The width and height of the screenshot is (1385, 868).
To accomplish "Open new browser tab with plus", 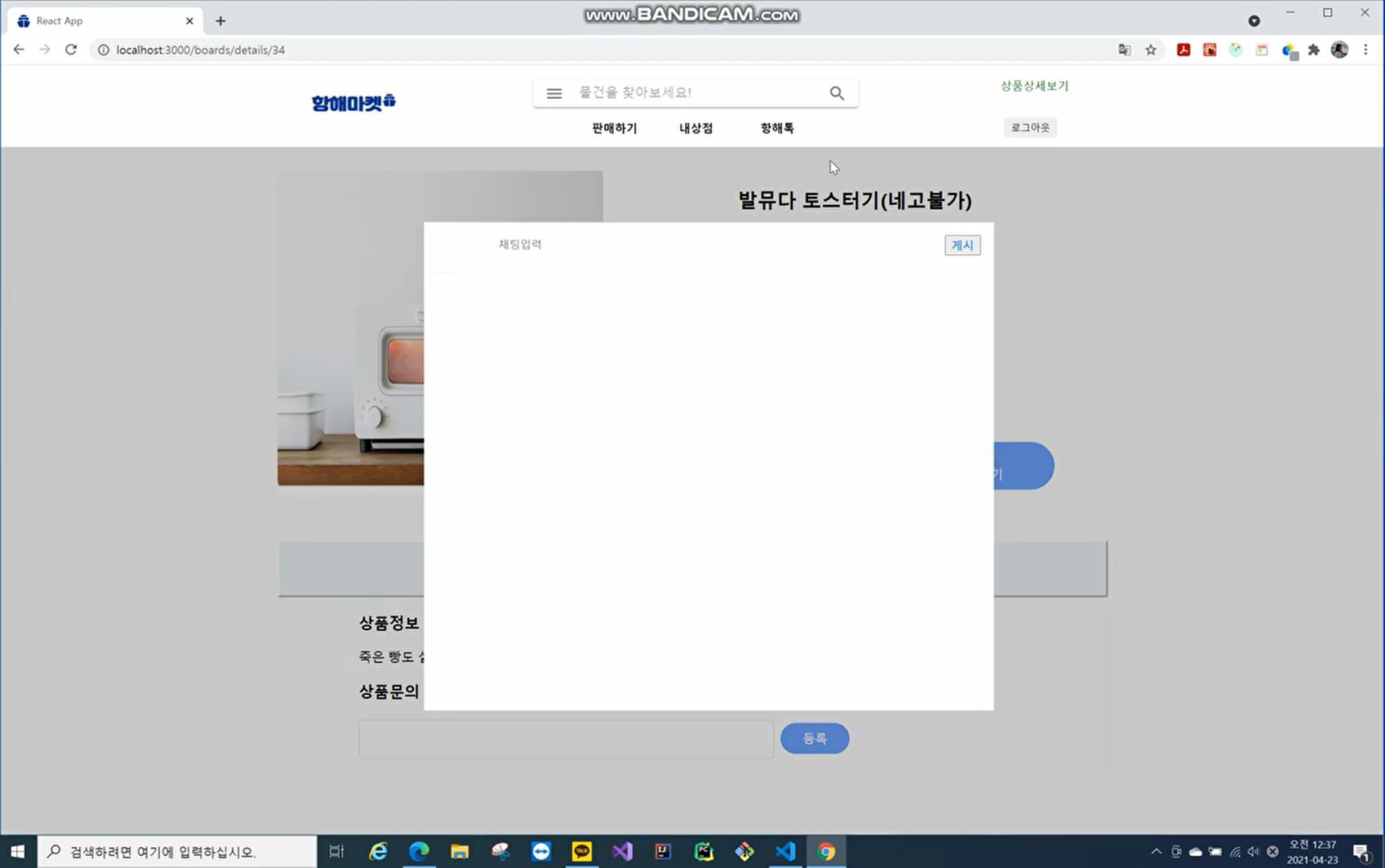I will (220, 21).
